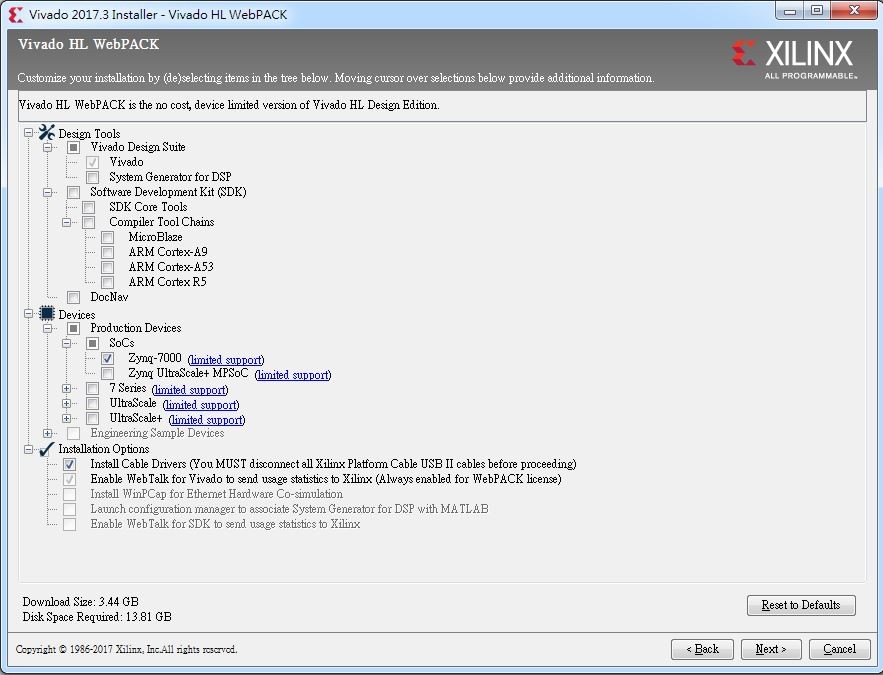The width and height of the screenshot is (883, 675).
Task: Check the ARM Cortex-A53 box
Action: 108,267
